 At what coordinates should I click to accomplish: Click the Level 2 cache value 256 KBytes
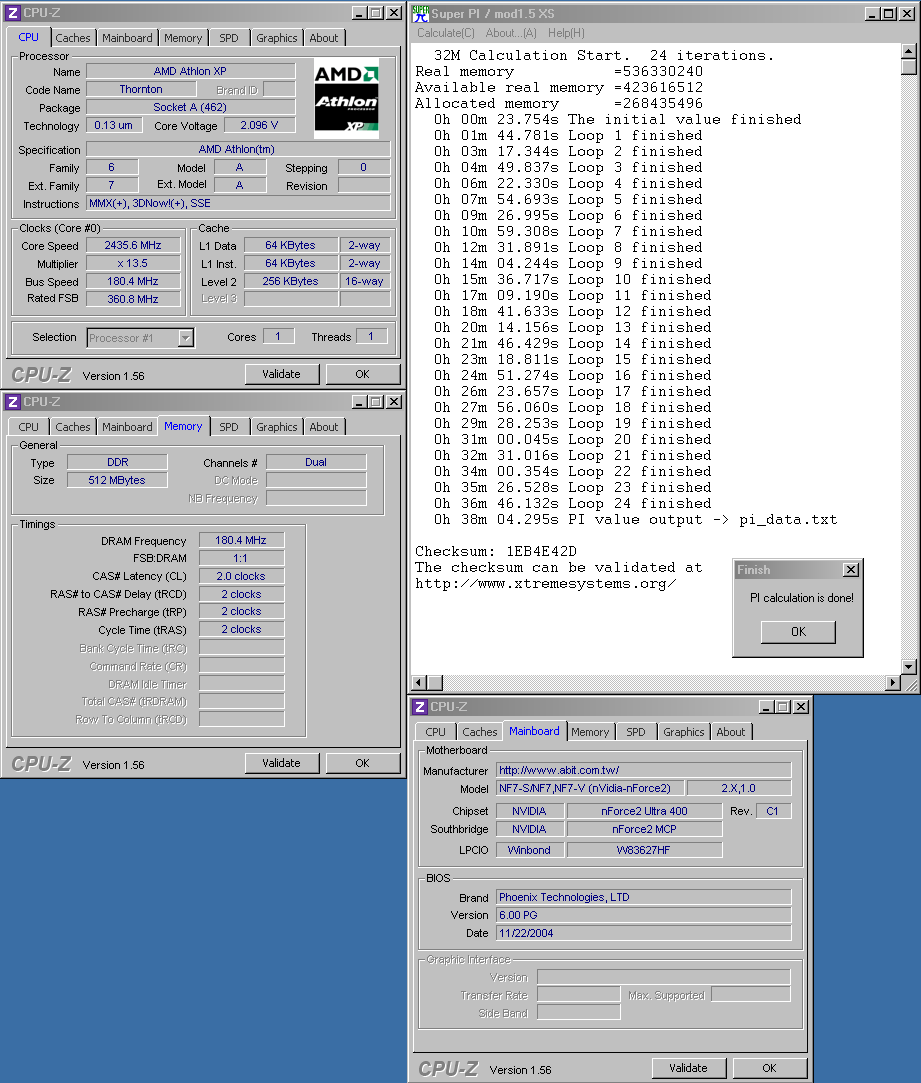(x=290, y=281)
